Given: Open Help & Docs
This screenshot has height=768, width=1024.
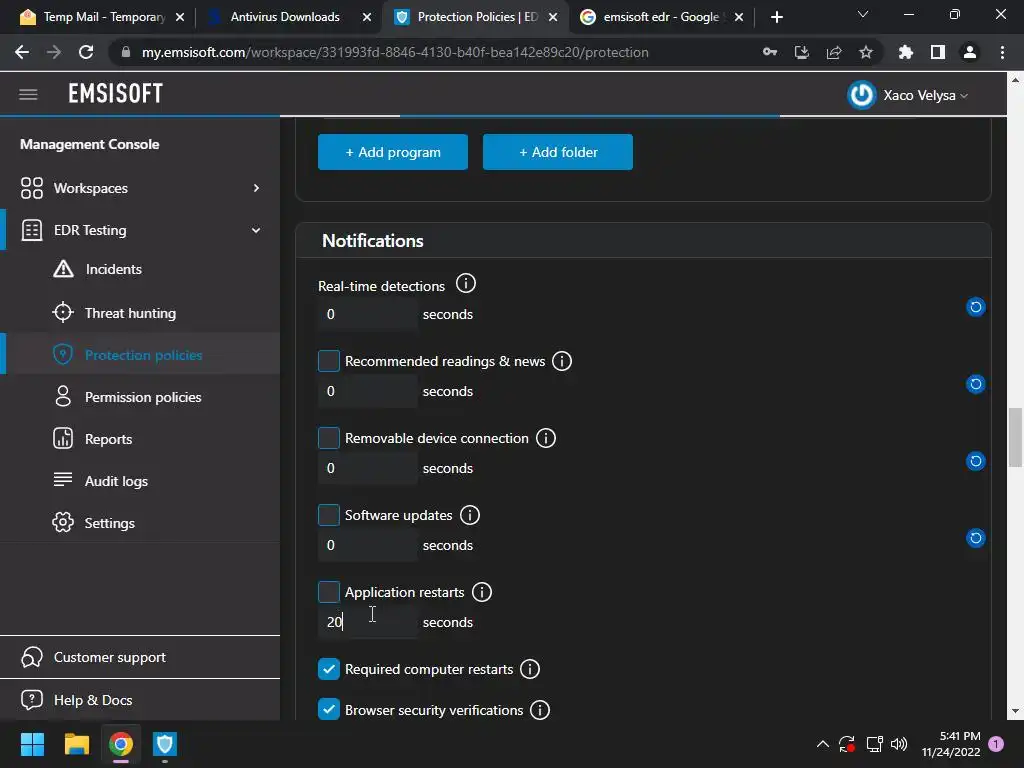Looking at the screenshot, I should [x=93, y=700].
